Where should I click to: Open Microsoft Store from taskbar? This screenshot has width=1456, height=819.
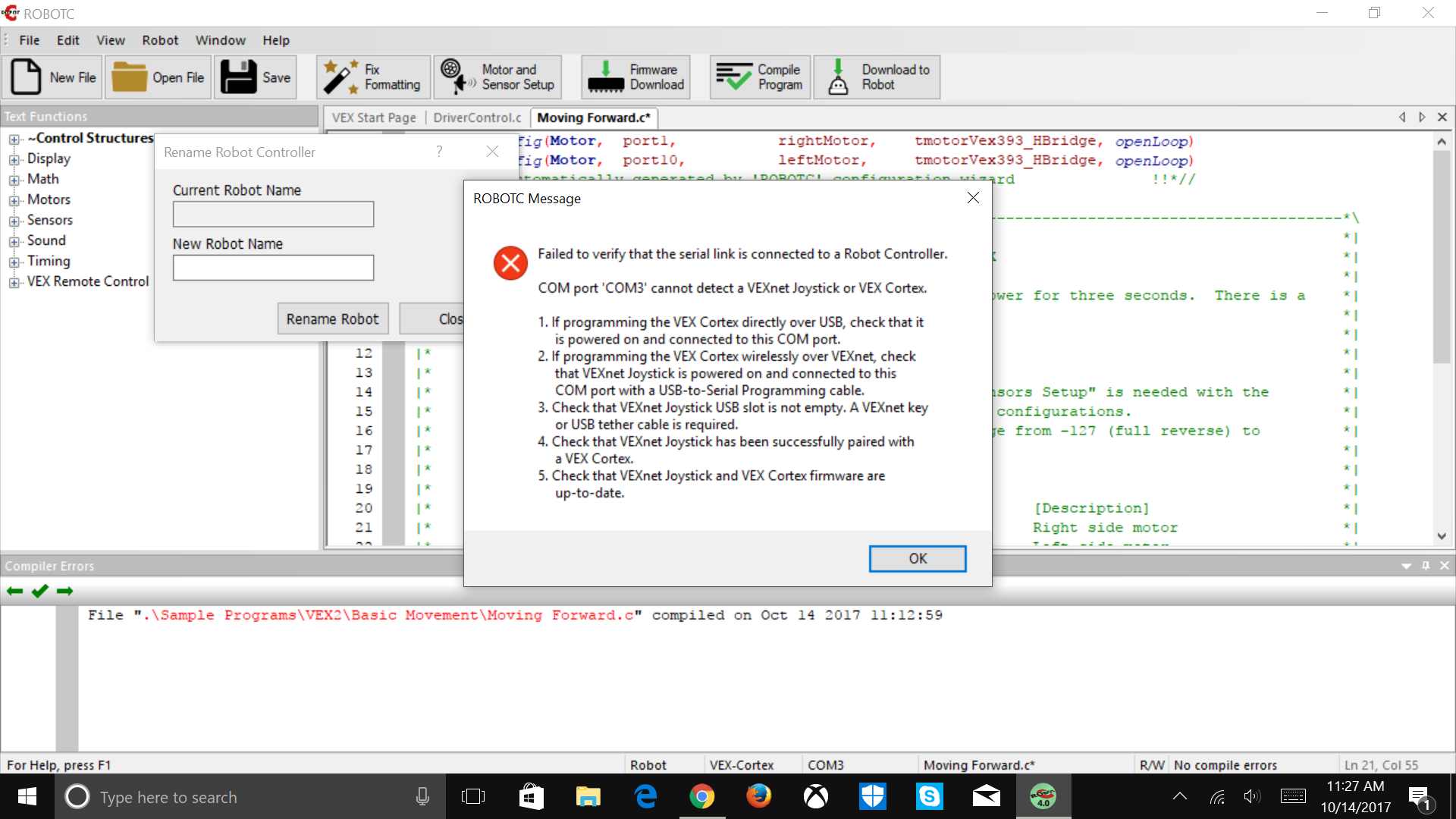531,796
